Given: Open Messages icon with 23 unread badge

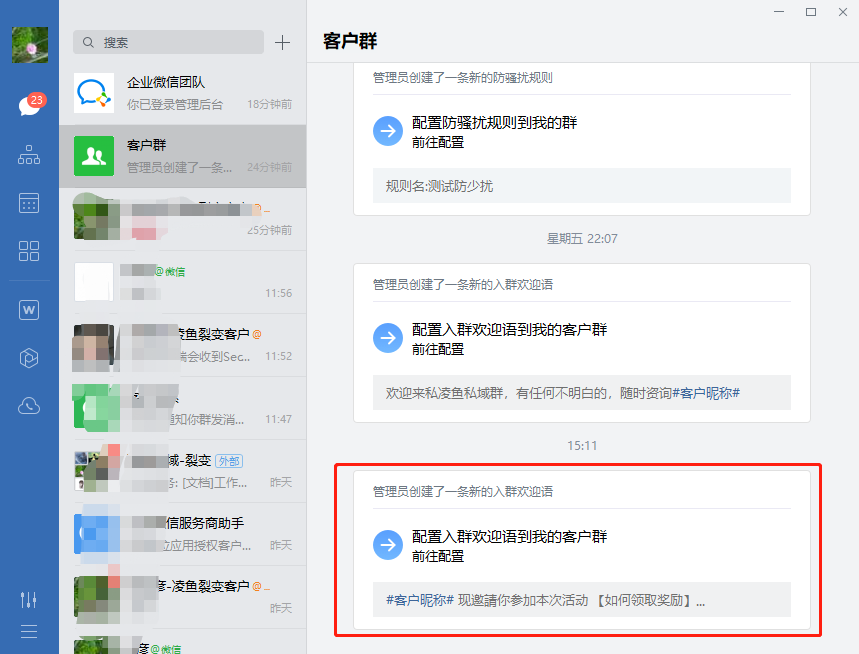Looking at the screenshot, I should click(29, 106).
